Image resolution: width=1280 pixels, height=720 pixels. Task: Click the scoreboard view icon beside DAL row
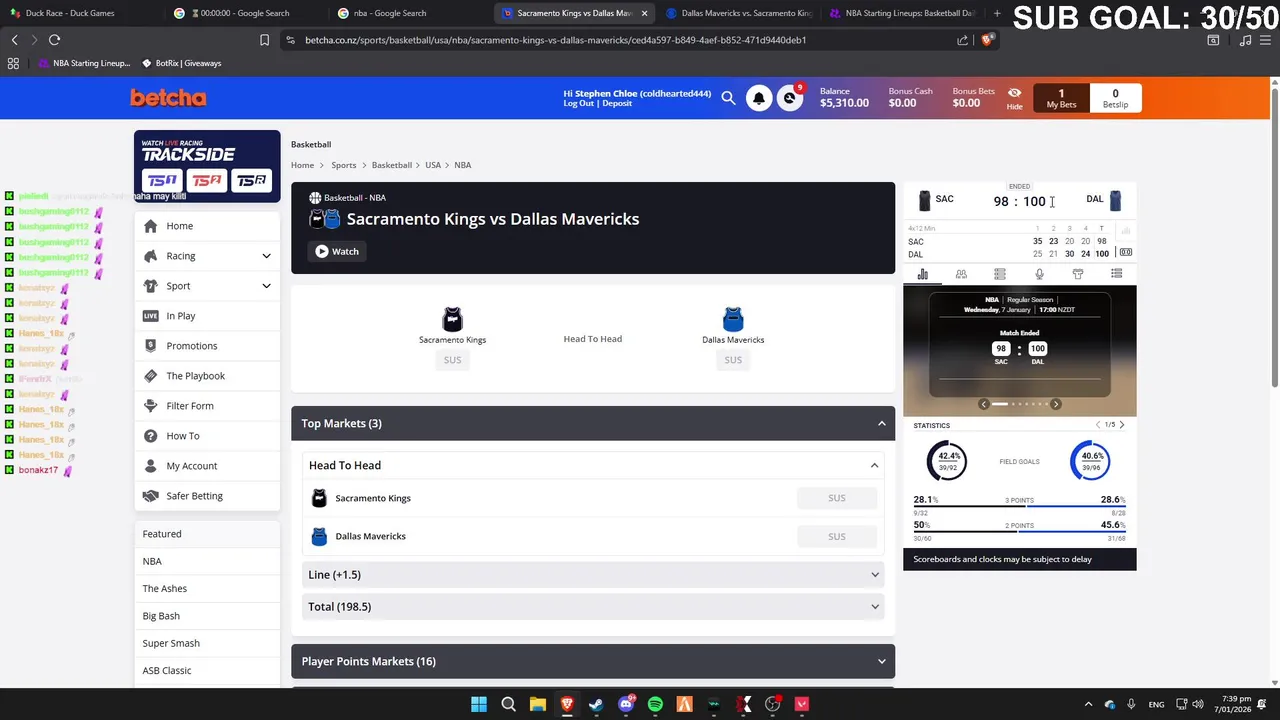point(1126,254)
